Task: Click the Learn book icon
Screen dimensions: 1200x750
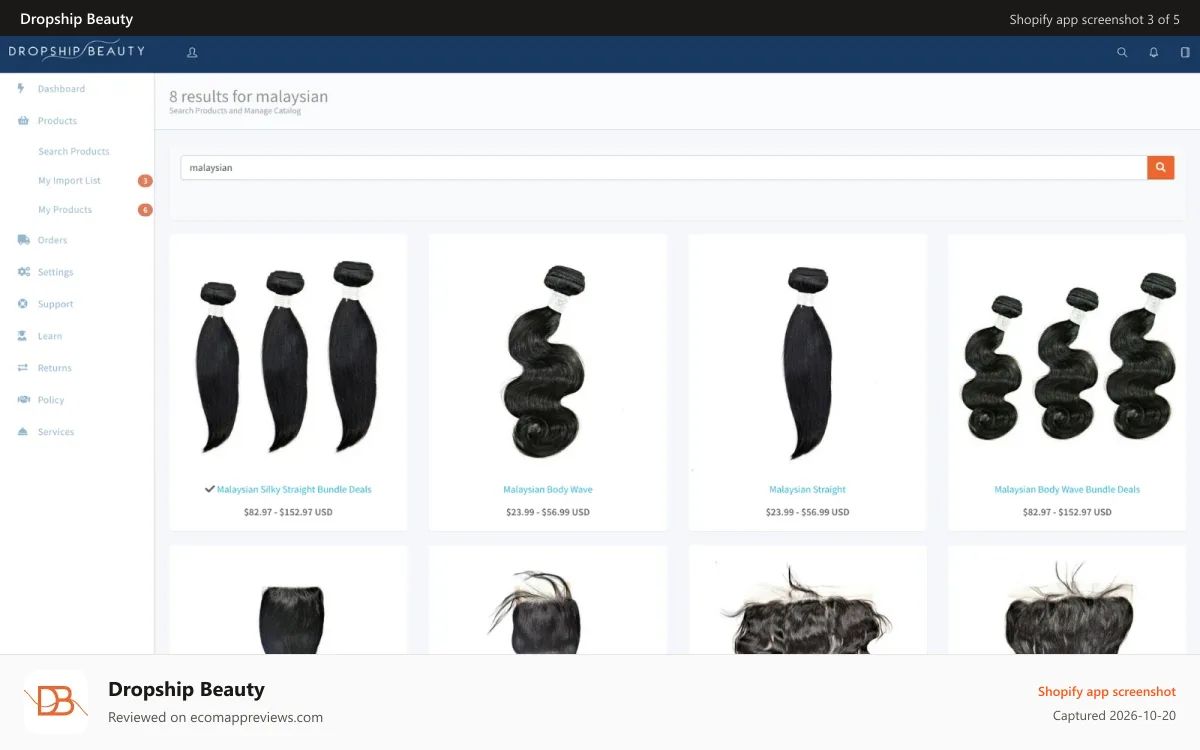Action: 23,336
